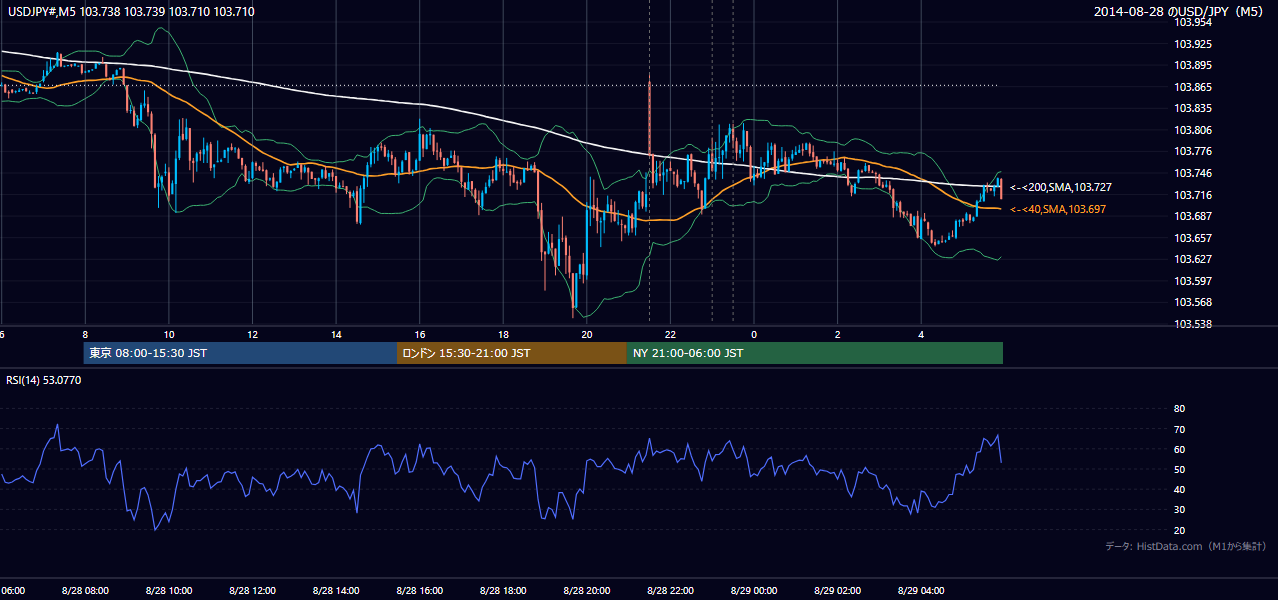This screenshot has width=1278, height=600.
Task: Click the RSI axis level 50
Action: point(1179,469)
